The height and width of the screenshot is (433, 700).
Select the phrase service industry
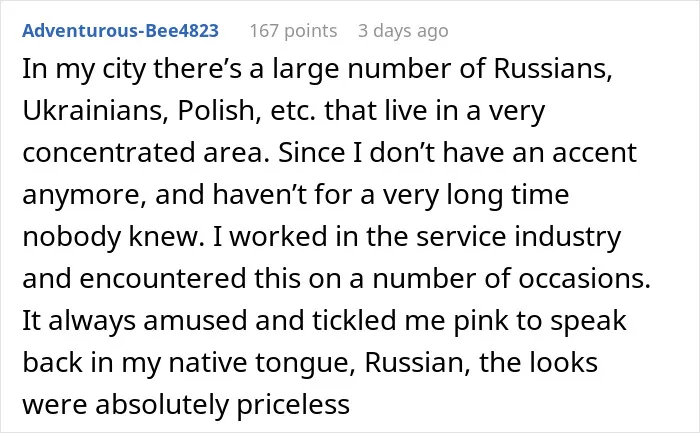tap(519, 237)
